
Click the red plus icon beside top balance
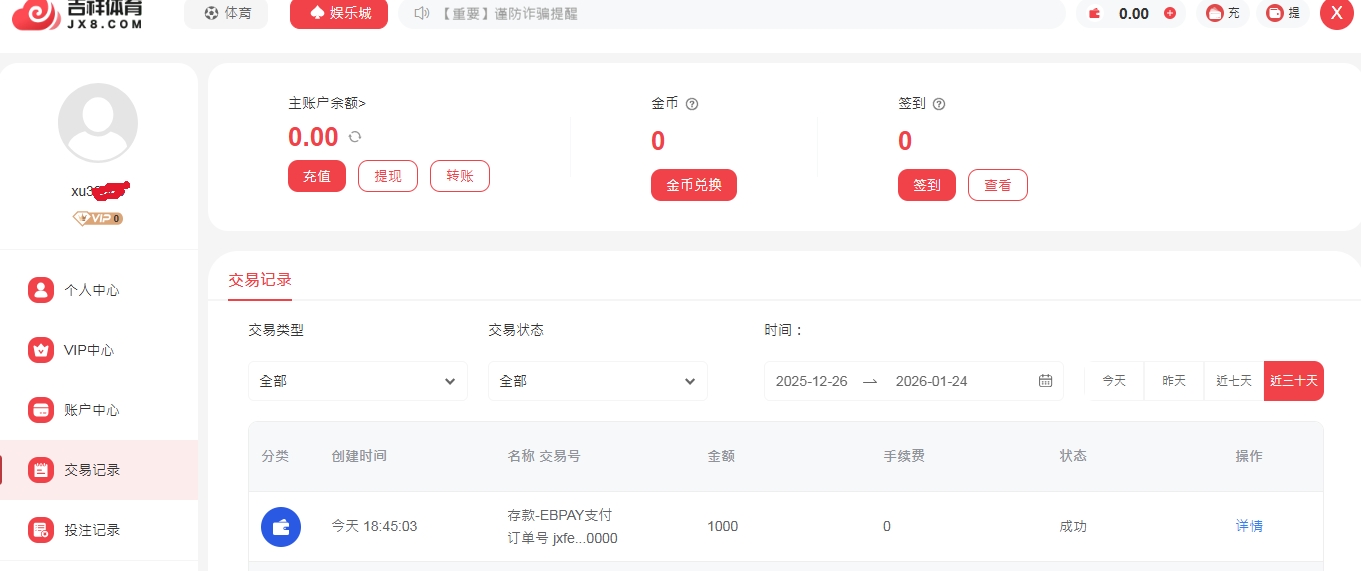tap(1170, 14)
